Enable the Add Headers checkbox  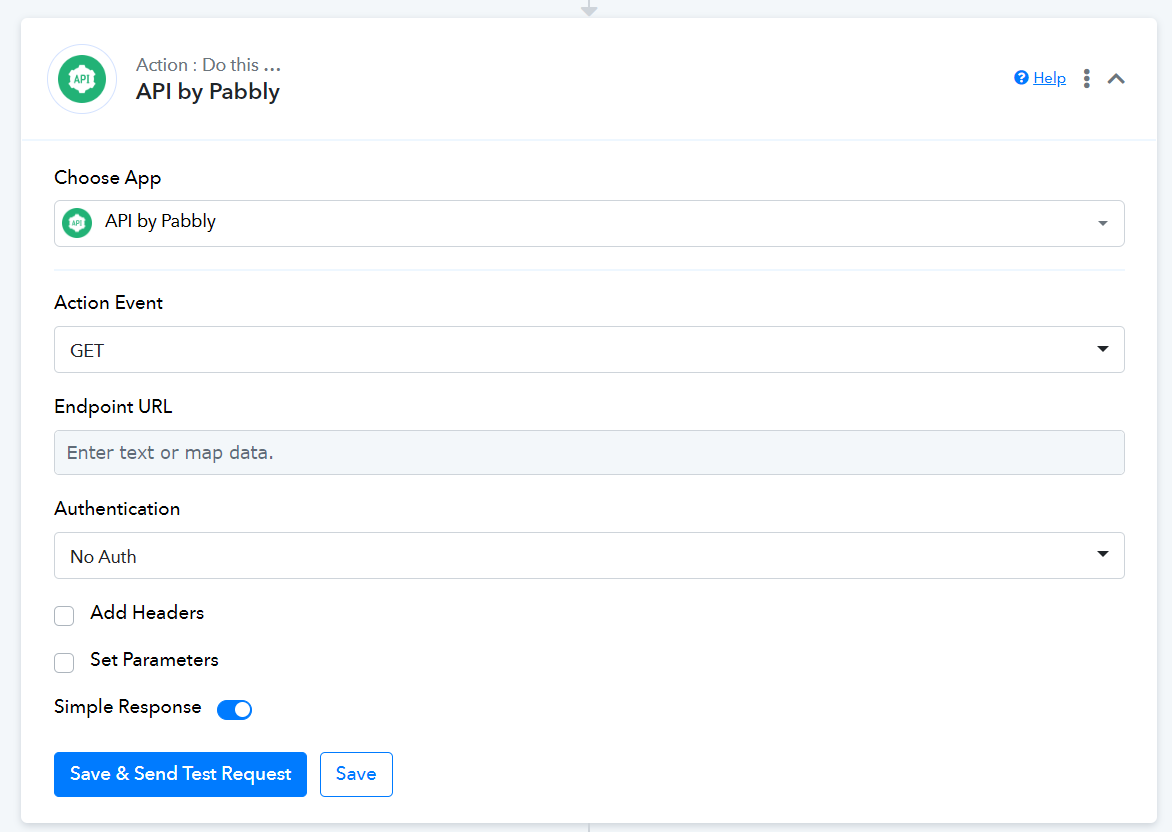[x=64, y=615]
